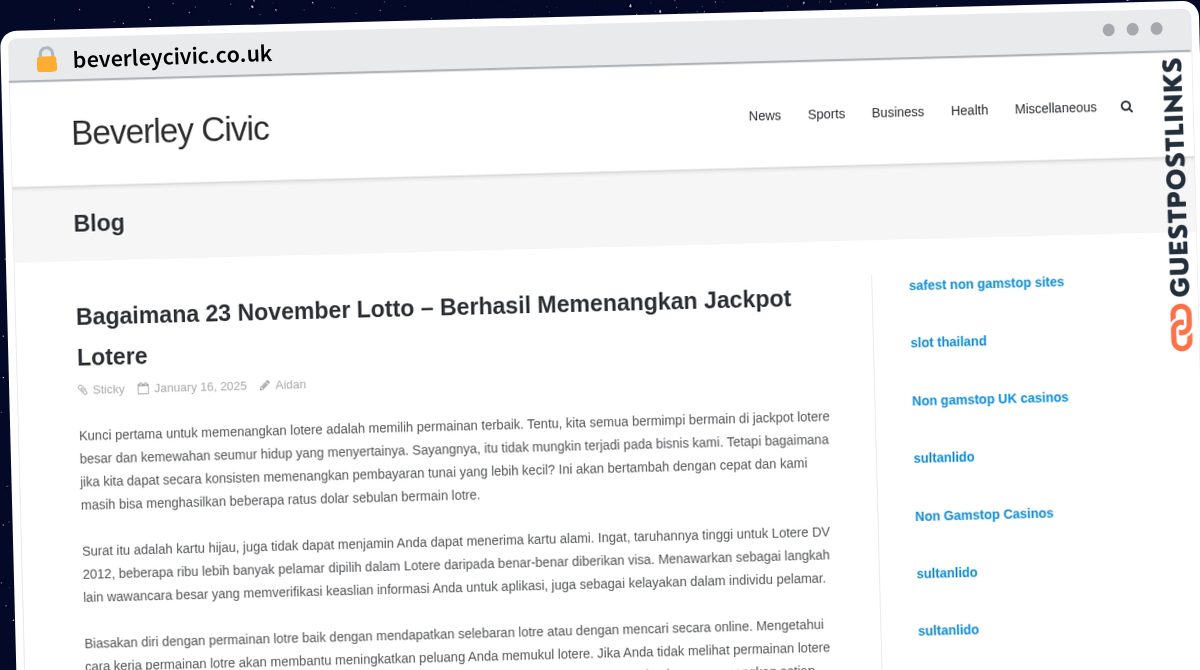Open the slot thailand sidebar link

coord(948,341)
